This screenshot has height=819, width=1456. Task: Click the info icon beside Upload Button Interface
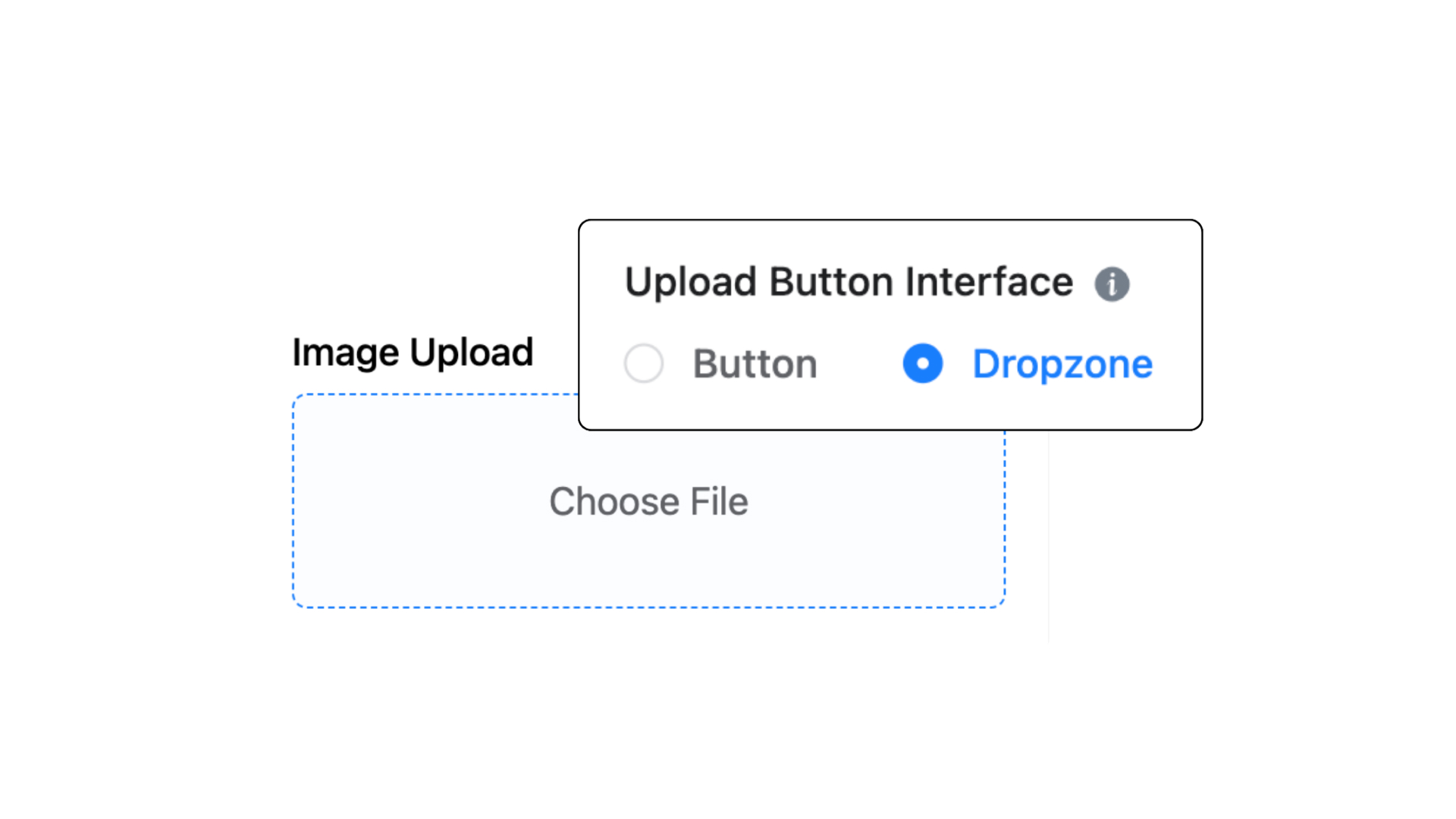pos(1112,284)
